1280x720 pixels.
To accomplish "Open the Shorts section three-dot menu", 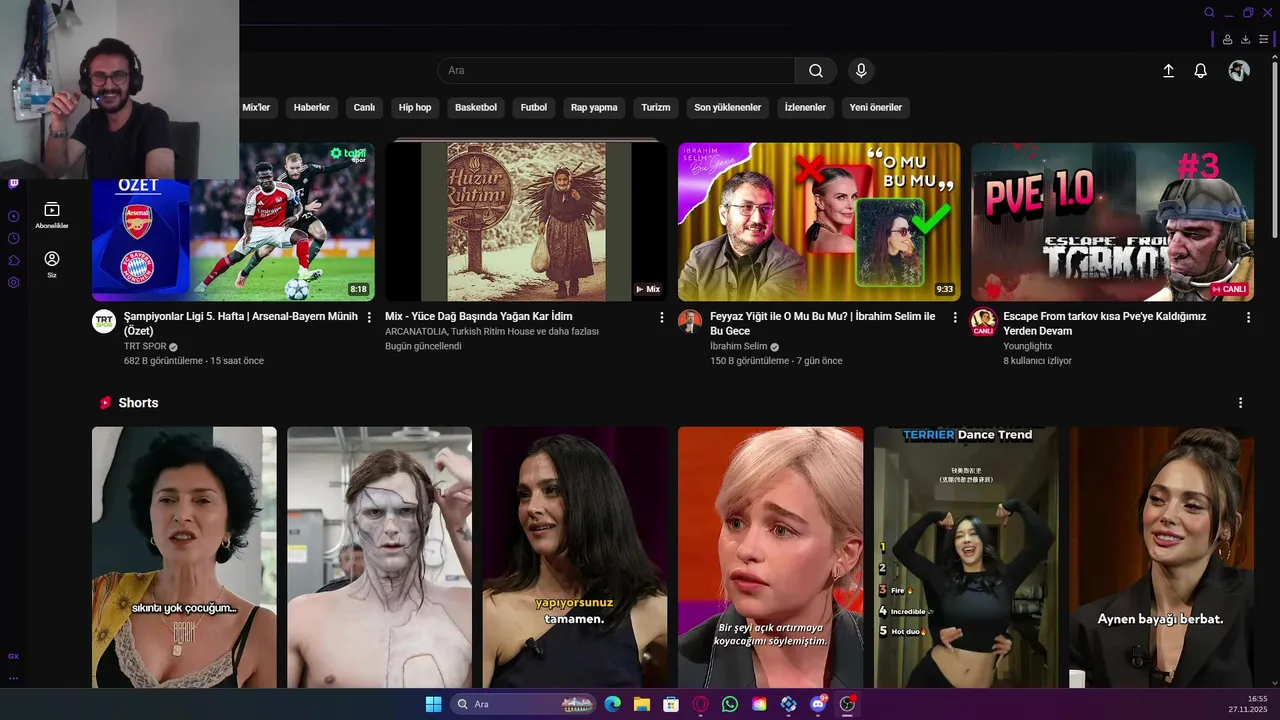I will click(x=1241, y=403).
